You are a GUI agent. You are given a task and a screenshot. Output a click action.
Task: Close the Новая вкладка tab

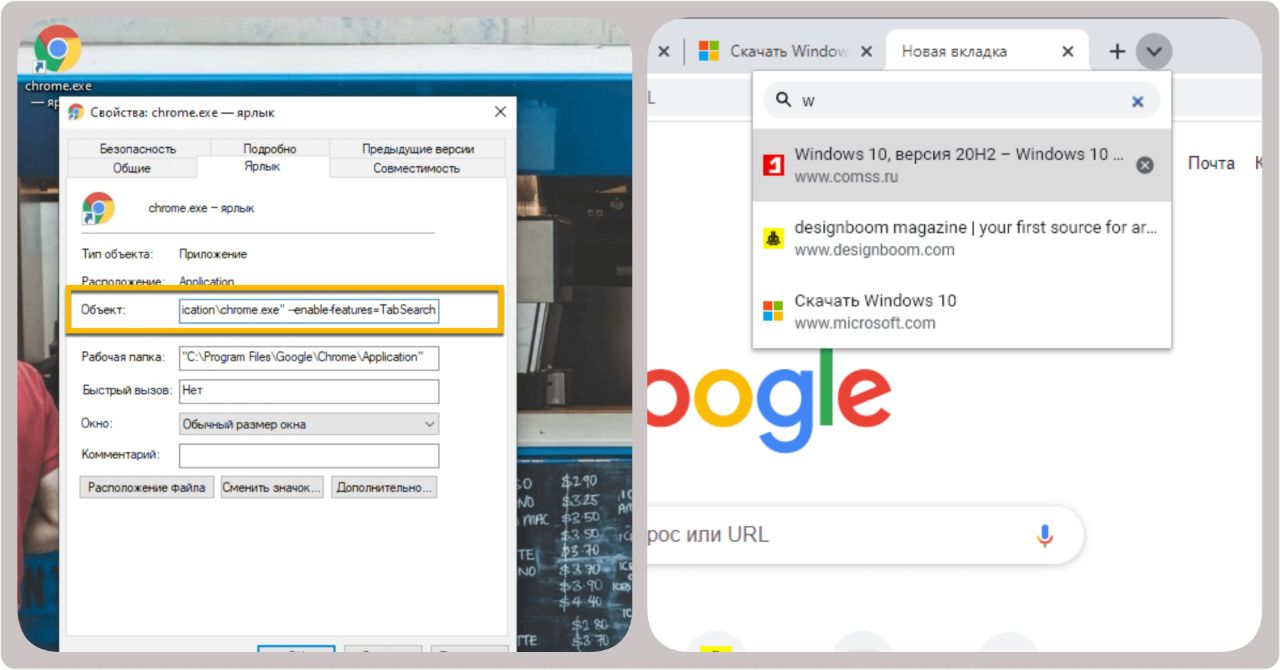tap(1068, 51)
